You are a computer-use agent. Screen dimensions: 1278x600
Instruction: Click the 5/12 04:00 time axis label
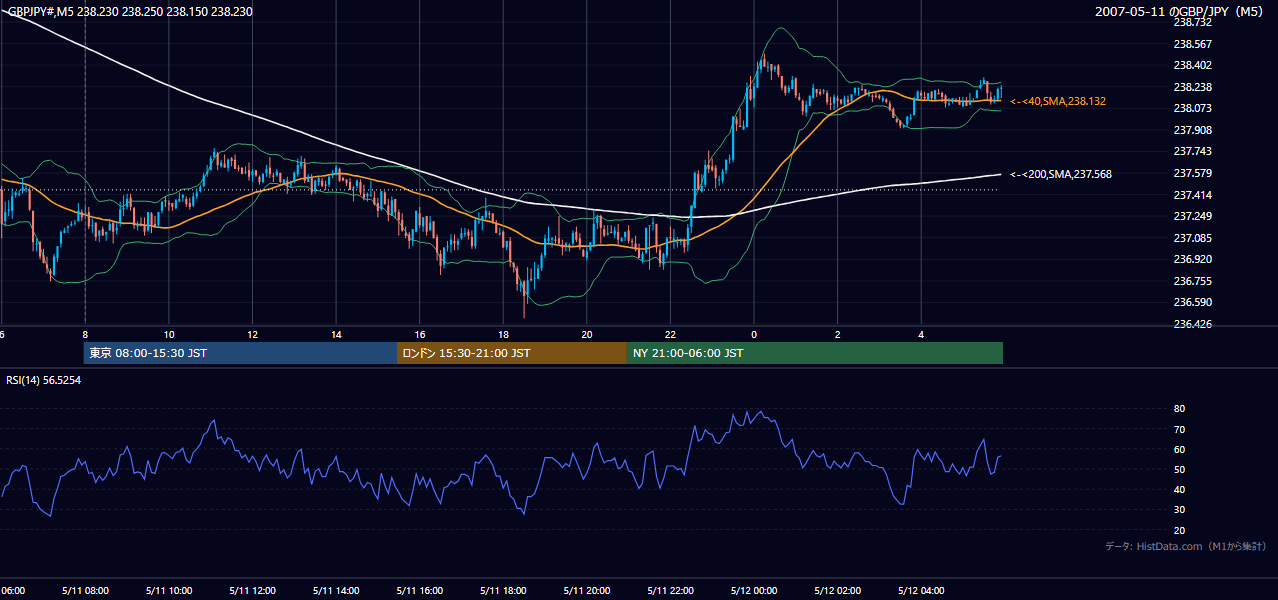coord(921,590)
